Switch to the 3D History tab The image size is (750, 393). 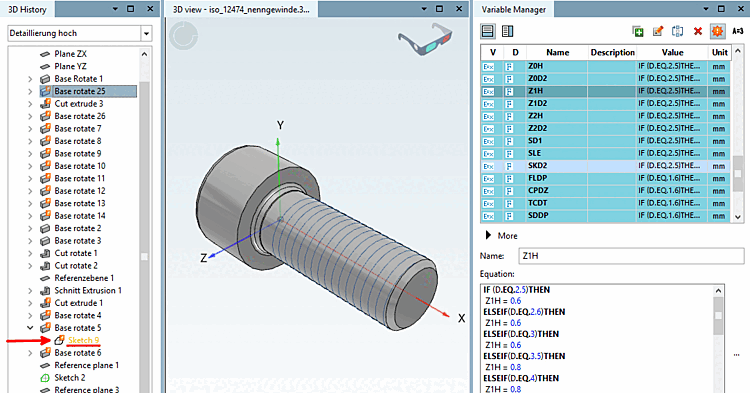(x=27, y=10)
